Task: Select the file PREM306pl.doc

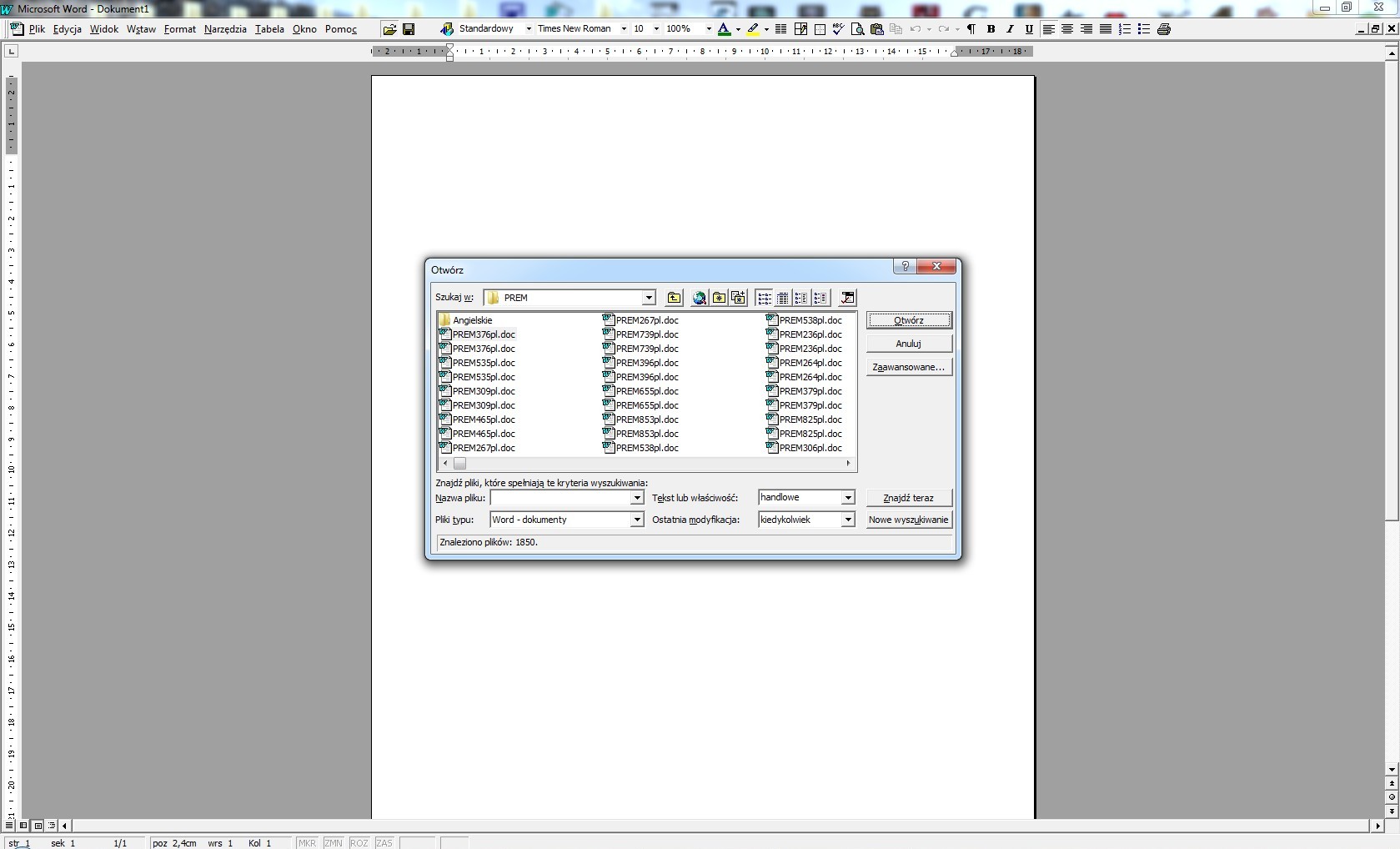Action: 805,448
